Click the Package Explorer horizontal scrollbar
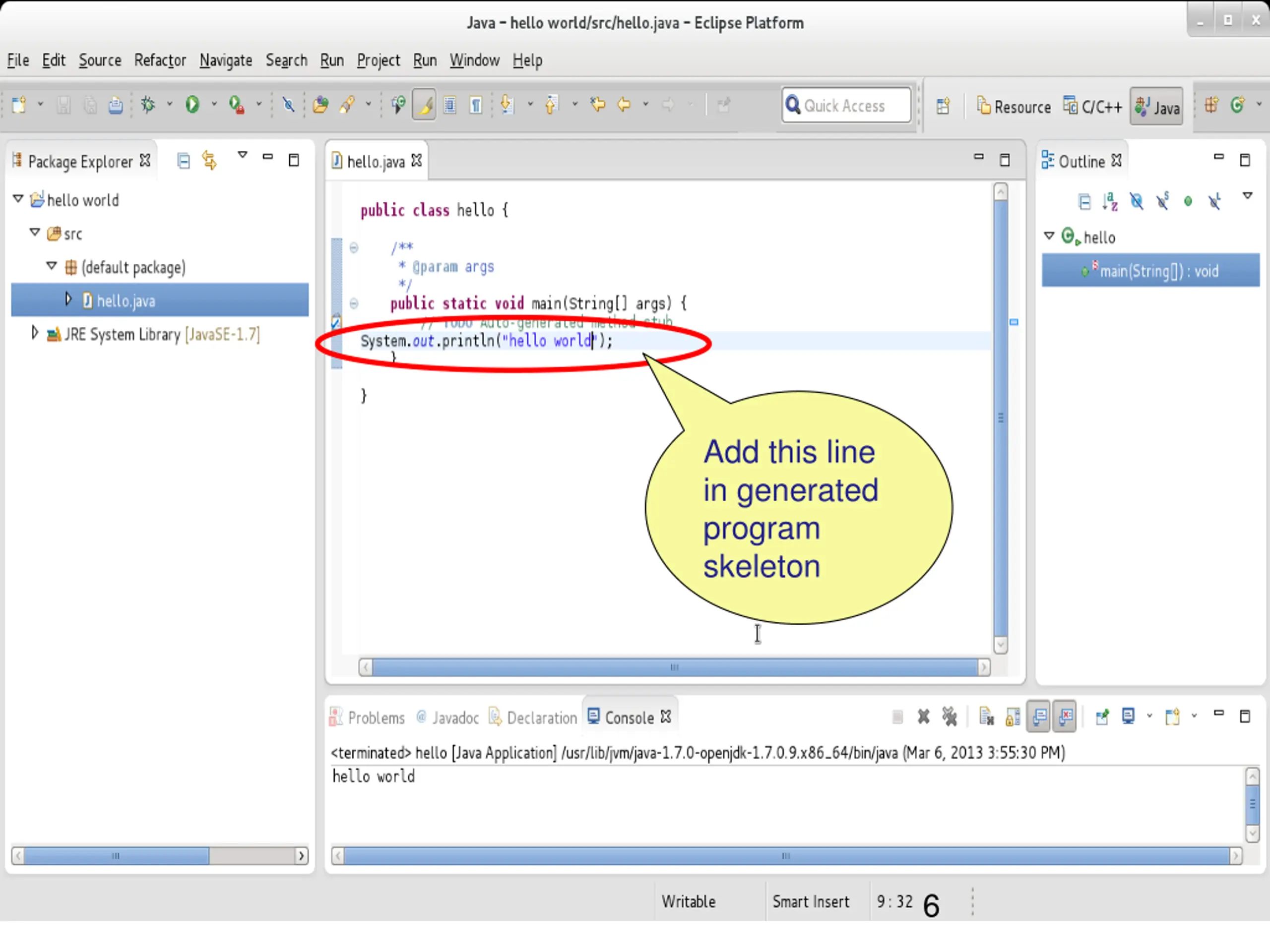The height and width of the screenshot is (952, 1270). tap(160, 857)
